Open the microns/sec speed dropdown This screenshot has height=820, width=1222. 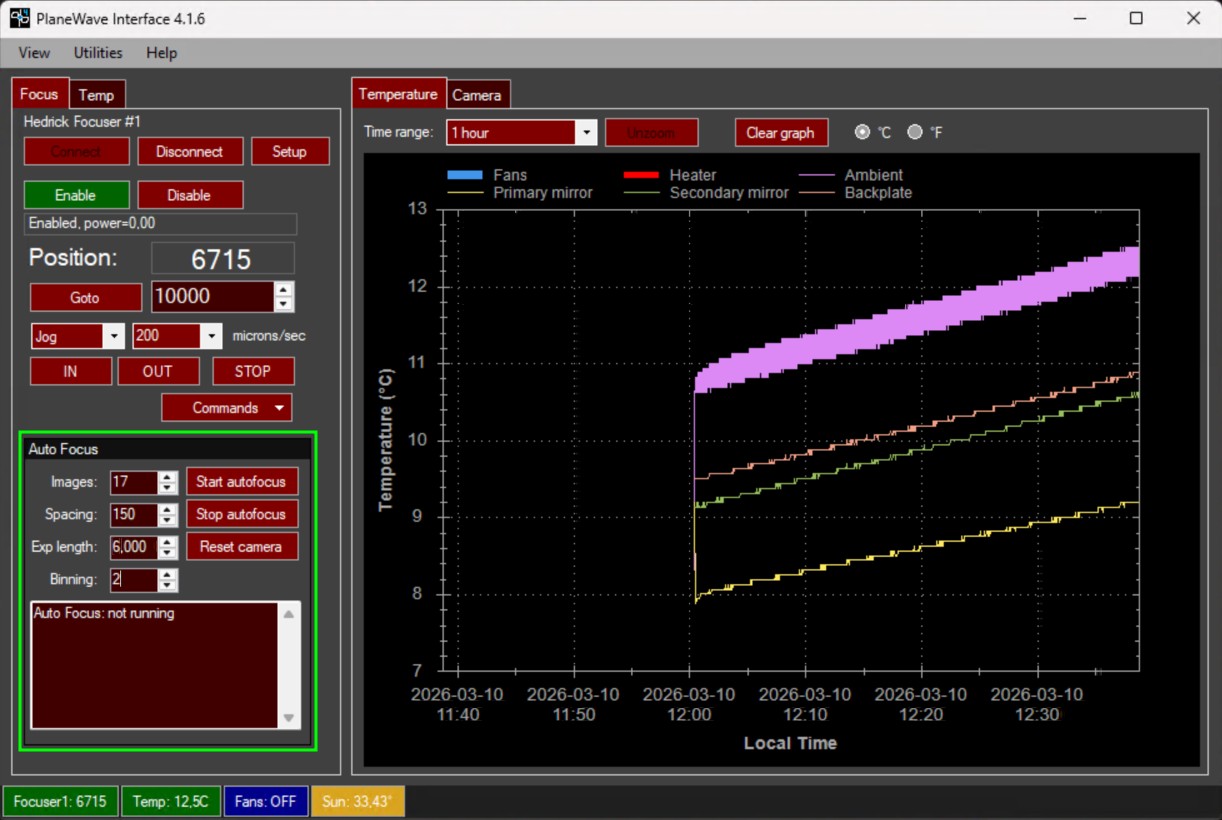(211, 336)
